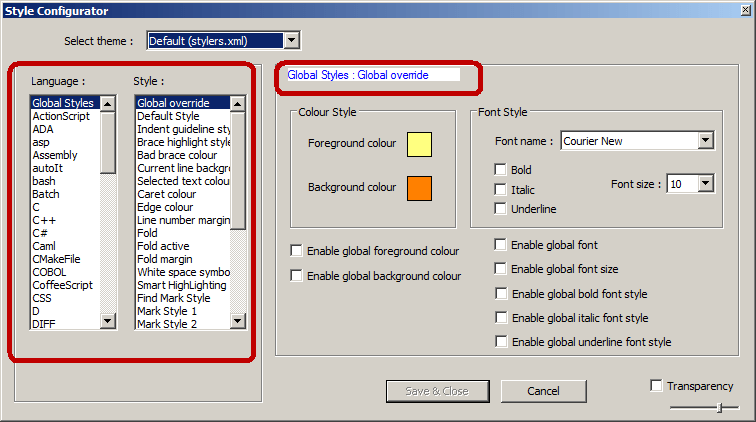Adjust the Transparency slider handle
The image size is (756, 422).
tap(719, 408)
